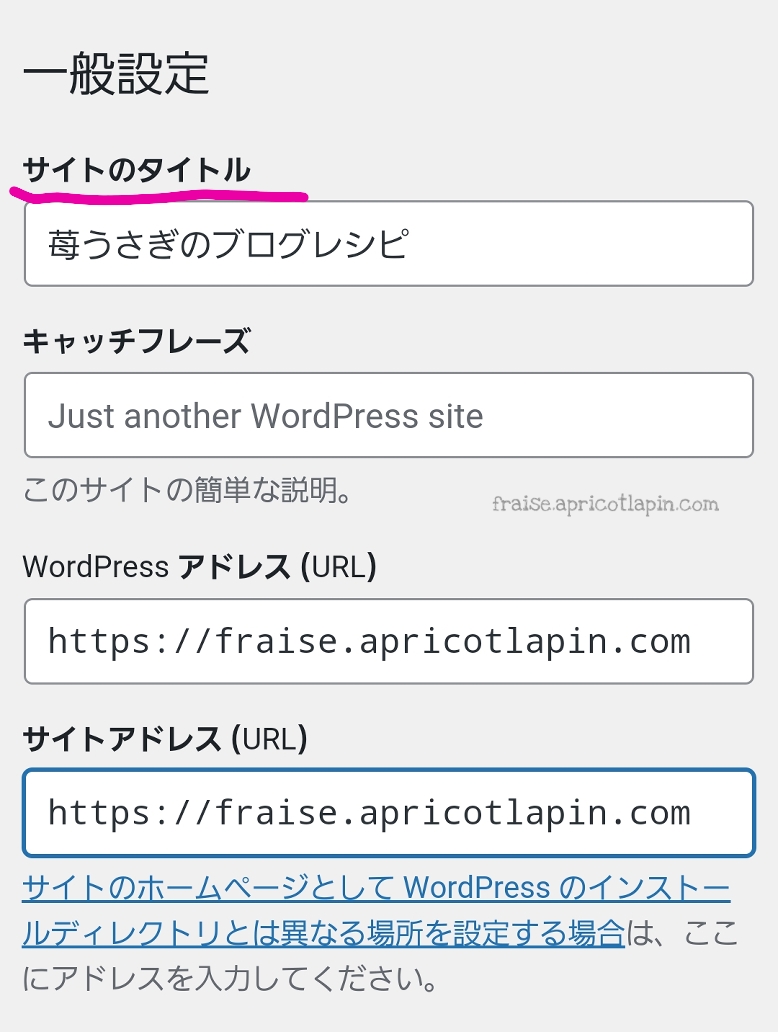778x1032 pixels.
Task: Click the 一般設定 page heading
Action: pos(116,73)
